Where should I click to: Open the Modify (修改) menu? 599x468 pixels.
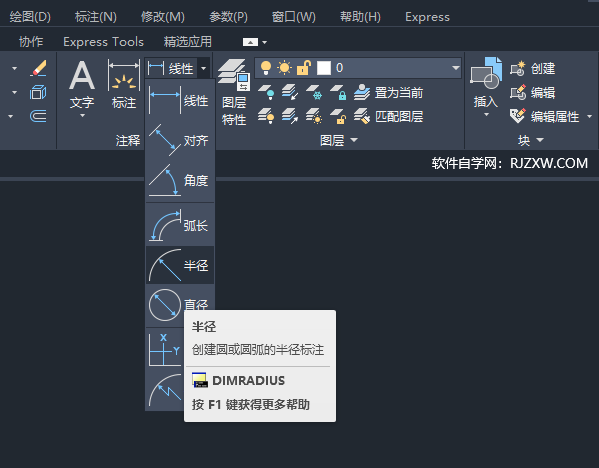162,17
